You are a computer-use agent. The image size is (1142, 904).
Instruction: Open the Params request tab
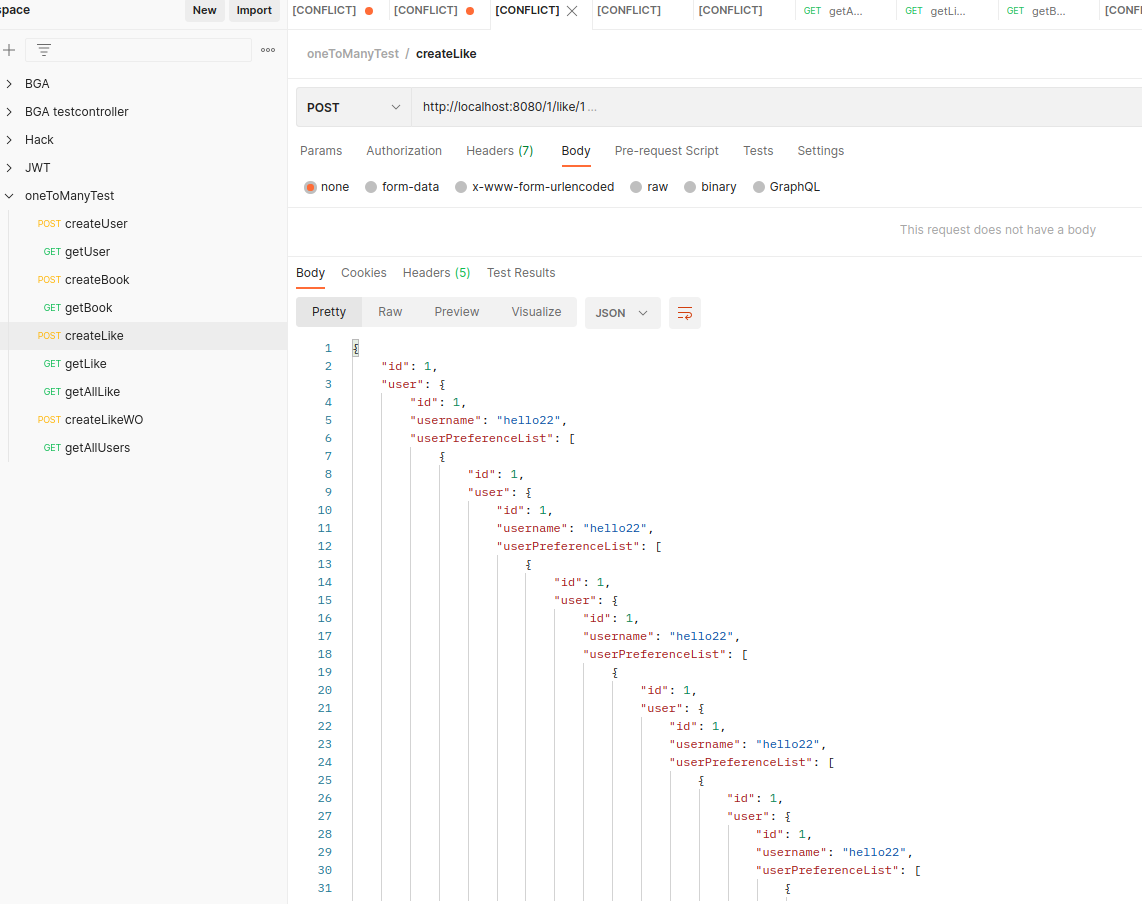(320, 151)
